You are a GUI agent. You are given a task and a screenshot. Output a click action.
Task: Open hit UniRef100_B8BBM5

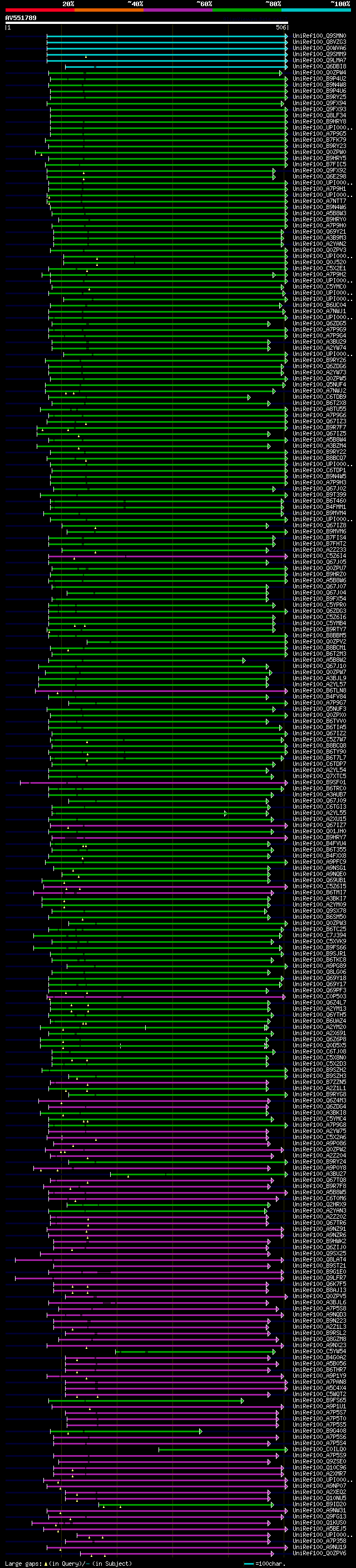[319, 635]
